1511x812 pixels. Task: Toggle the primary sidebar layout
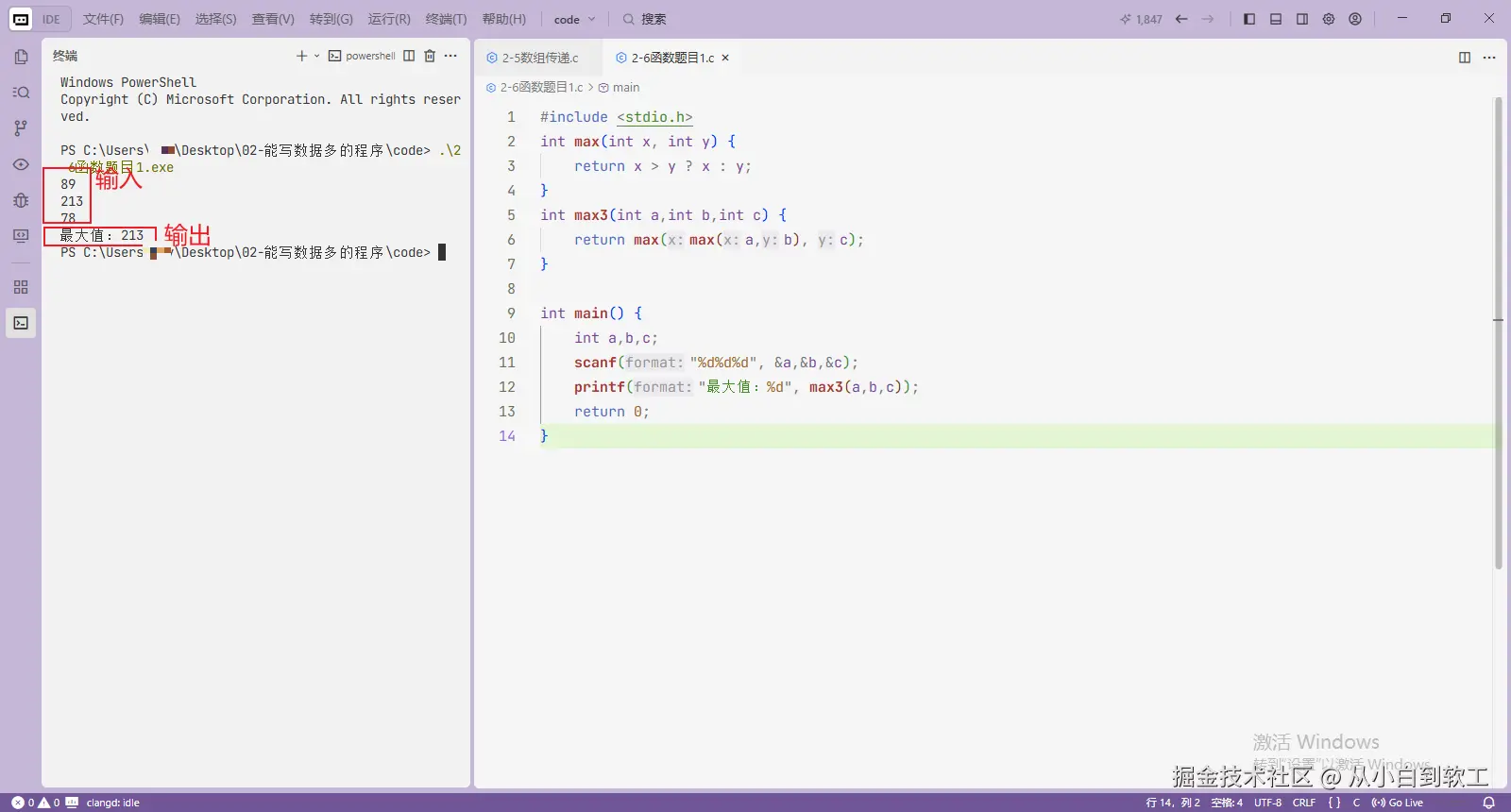(1249, 19)
